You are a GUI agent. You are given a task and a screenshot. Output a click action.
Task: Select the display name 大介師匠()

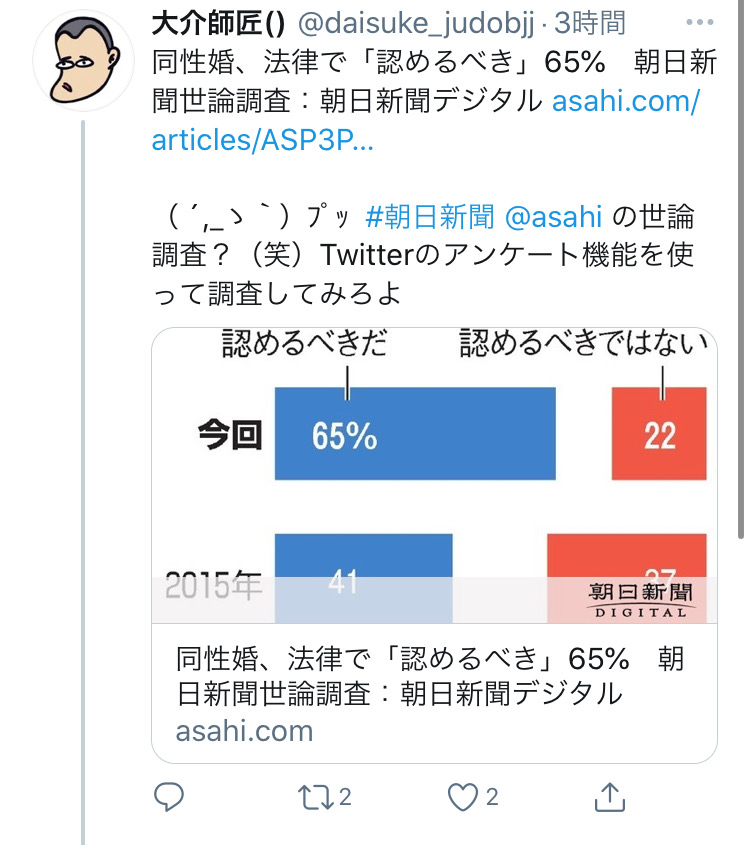[218, 24]
